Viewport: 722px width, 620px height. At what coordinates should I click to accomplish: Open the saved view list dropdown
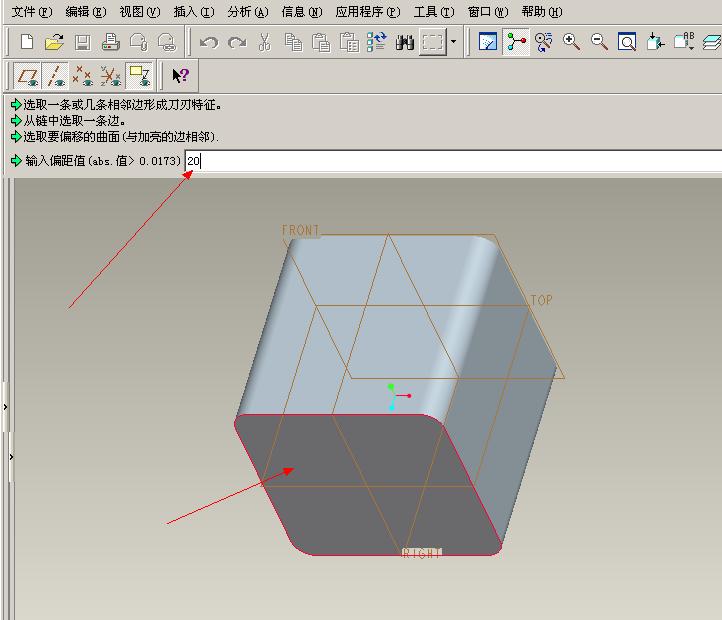[684, 42]
